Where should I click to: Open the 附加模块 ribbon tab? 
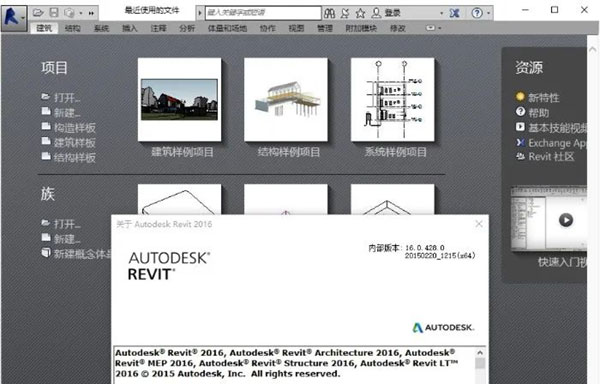(361, 28)
